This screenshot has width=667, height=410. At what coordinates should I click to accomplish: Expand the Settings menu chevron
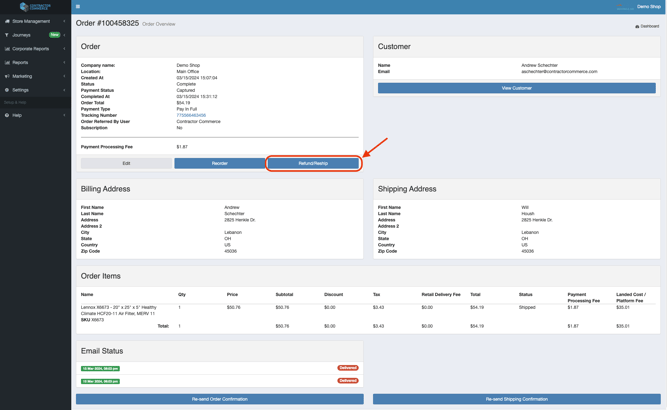pos(64,90)
